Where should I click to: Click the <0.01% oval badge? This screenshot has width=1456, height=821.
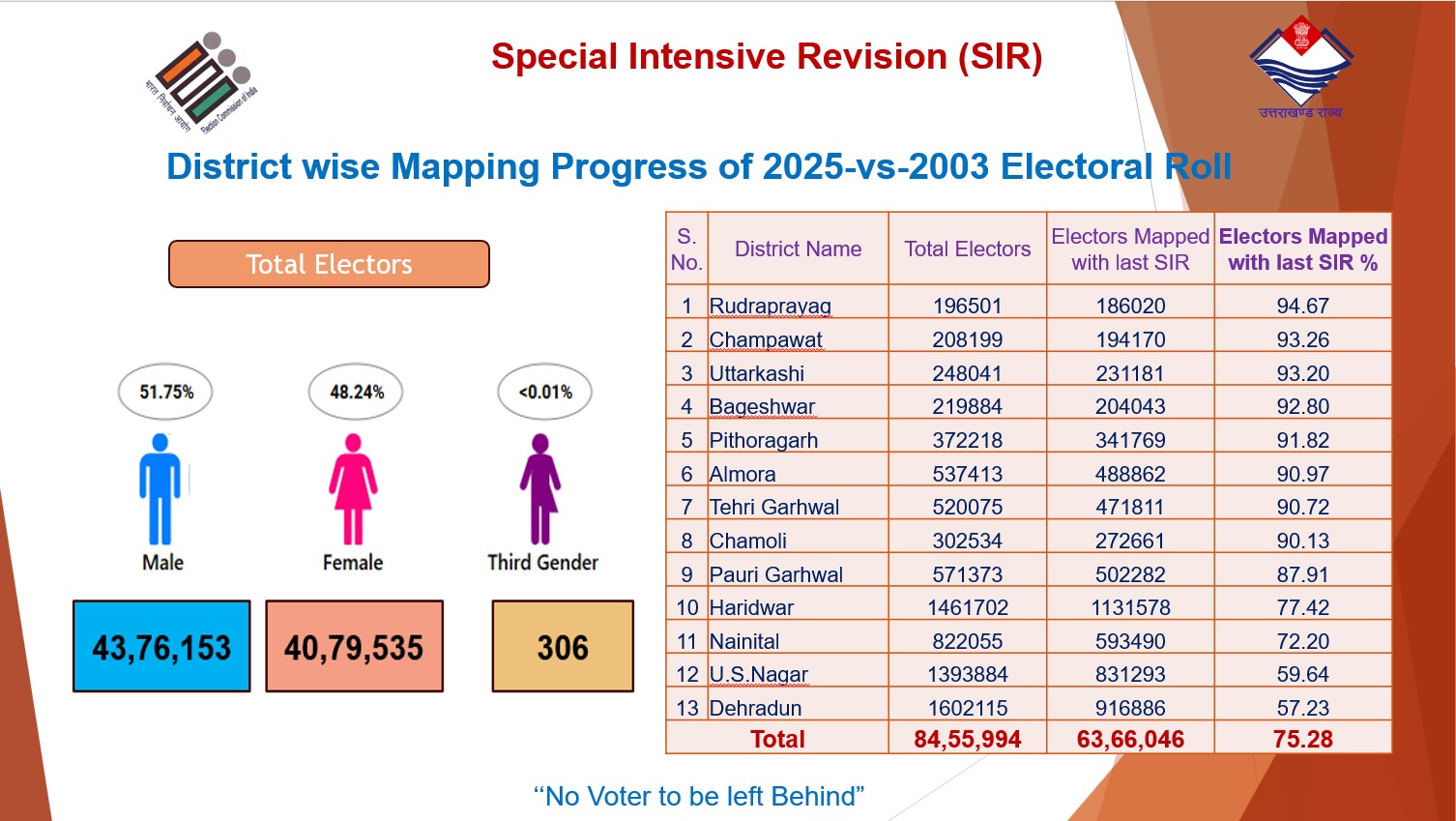544,392
